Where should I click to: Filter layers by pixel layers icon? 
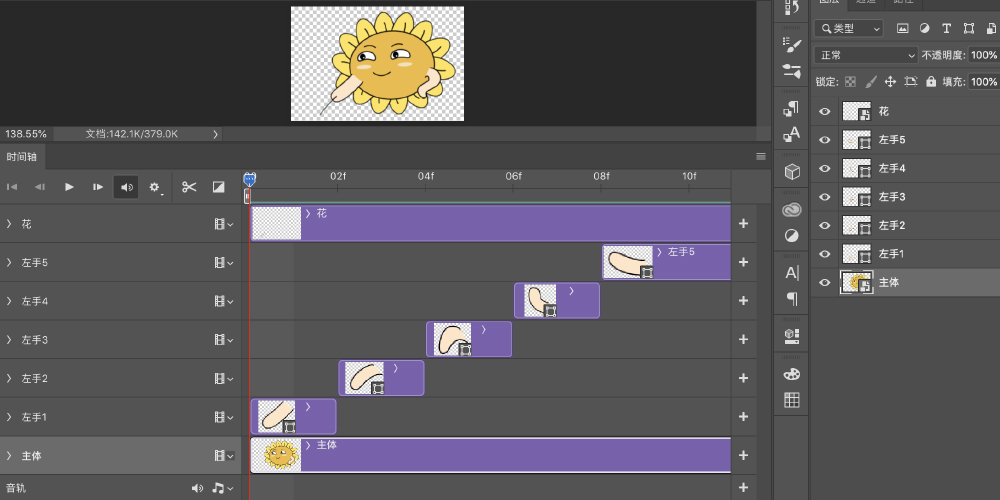point(902,28)
